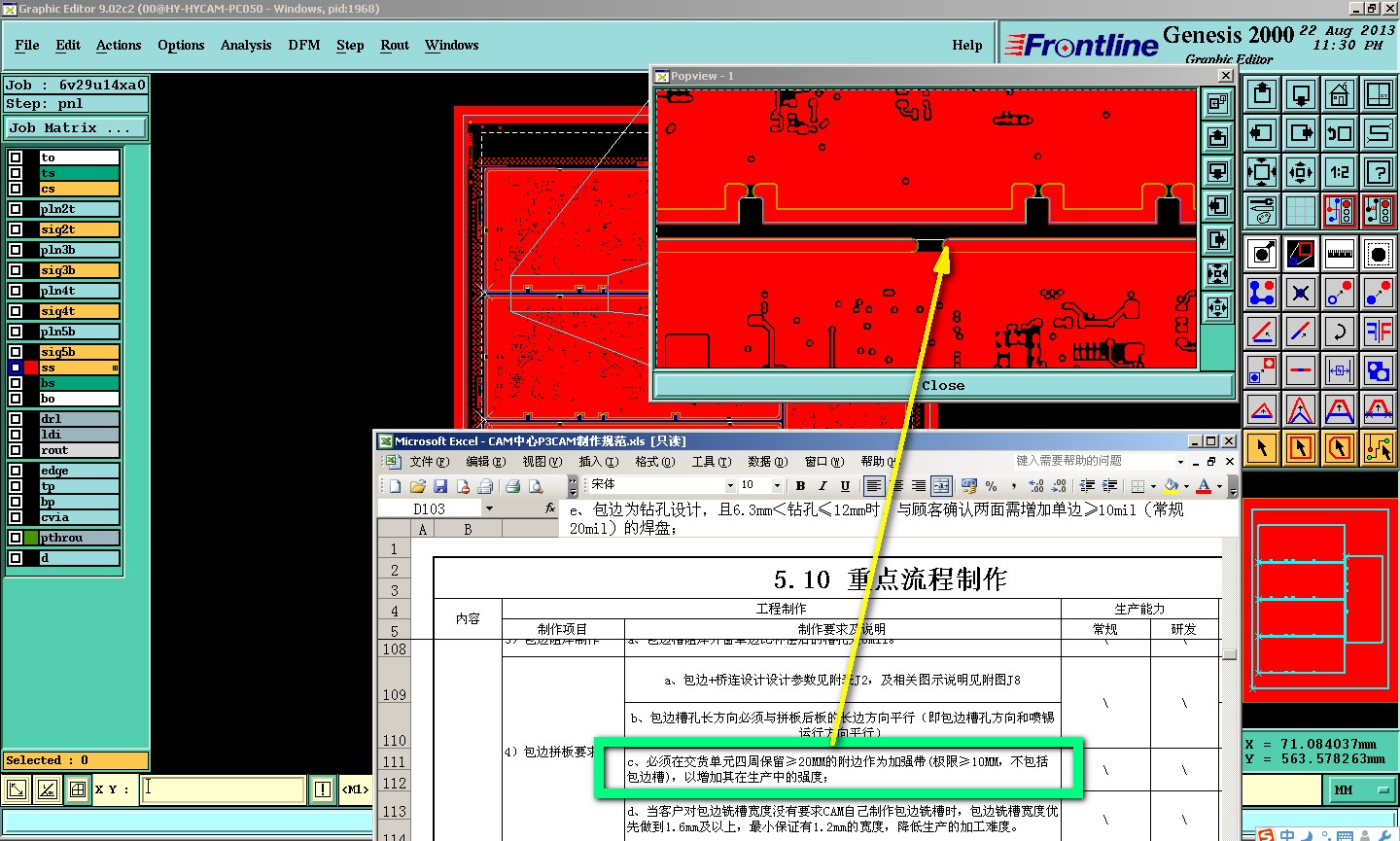The image size is (1400, 841).
Task: Click the 1:2 zoom ratio icon
Action: [1340, 172]
